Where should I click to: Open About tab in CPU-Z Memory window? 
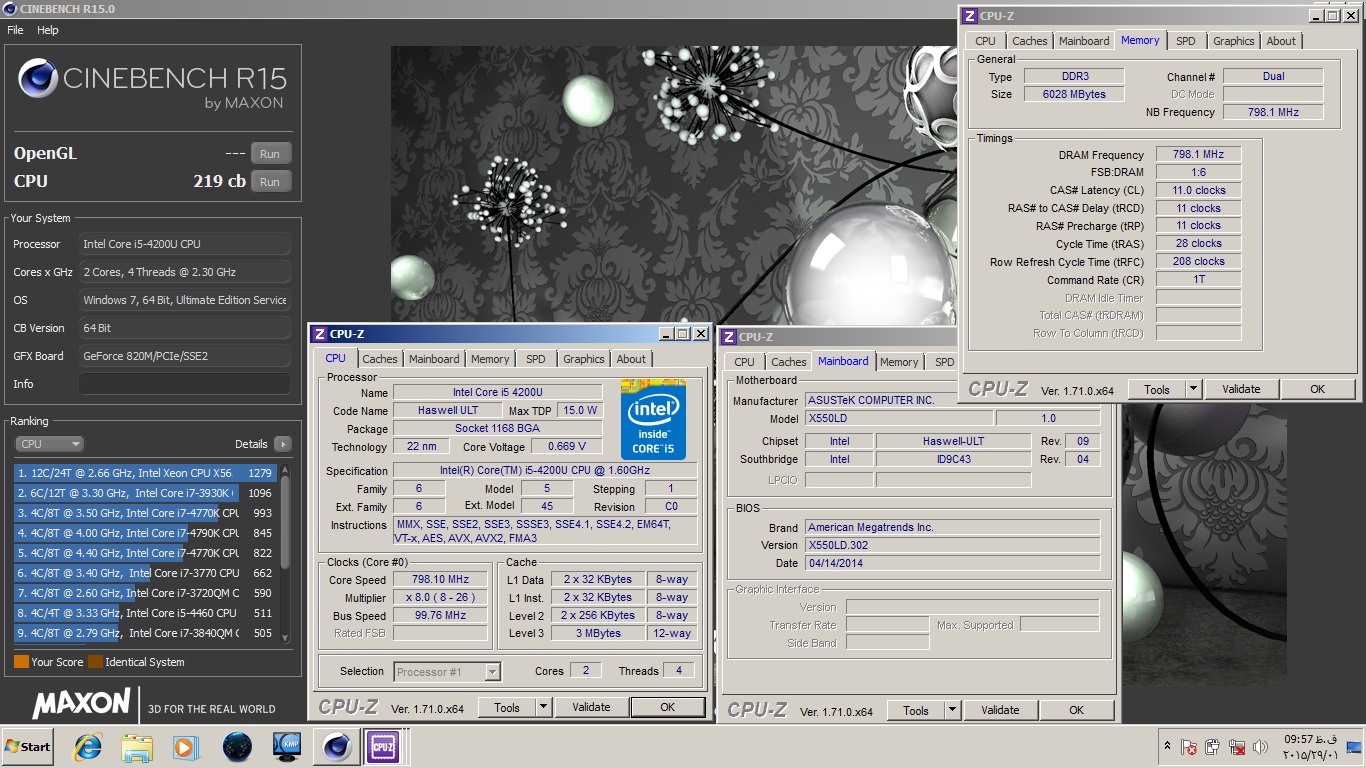pos(1281,41)
